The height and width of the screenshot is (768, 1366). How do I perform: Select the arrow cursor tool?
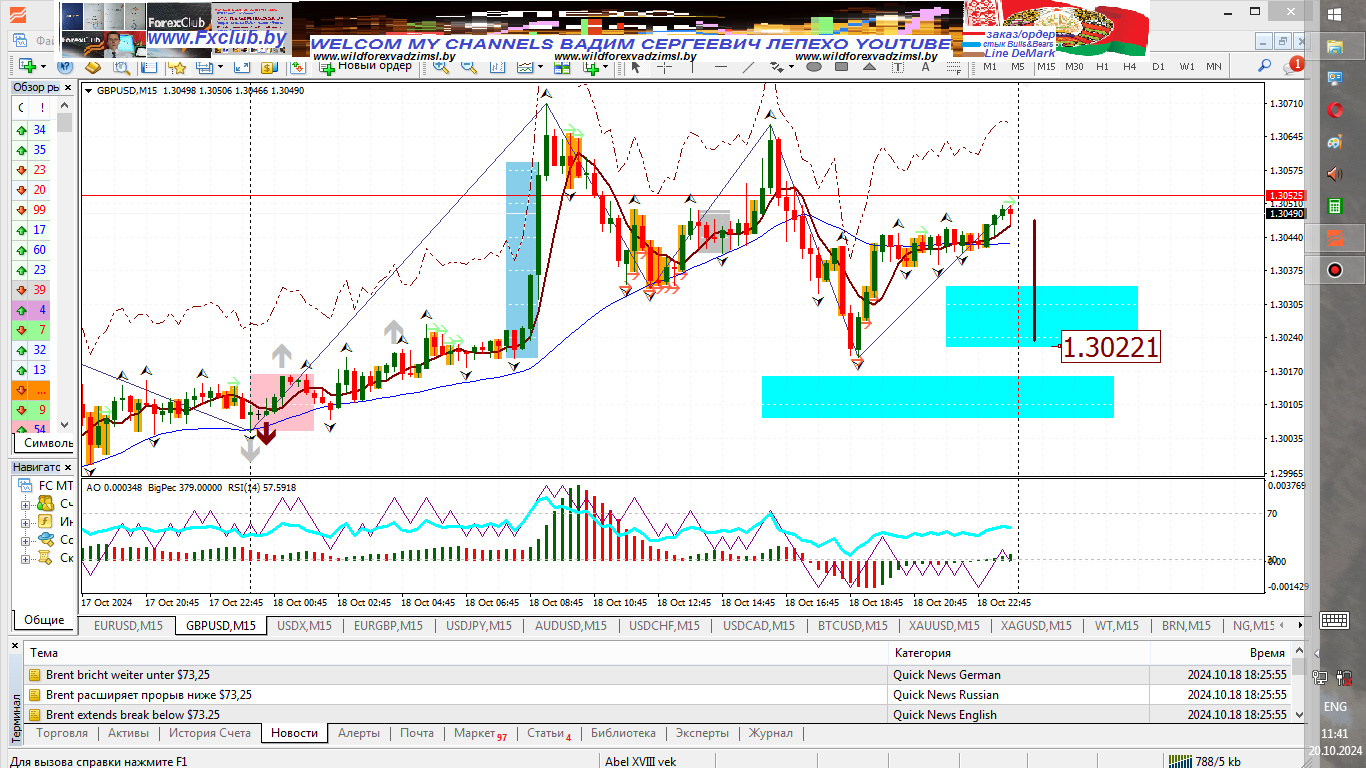(x=635, y=66)
